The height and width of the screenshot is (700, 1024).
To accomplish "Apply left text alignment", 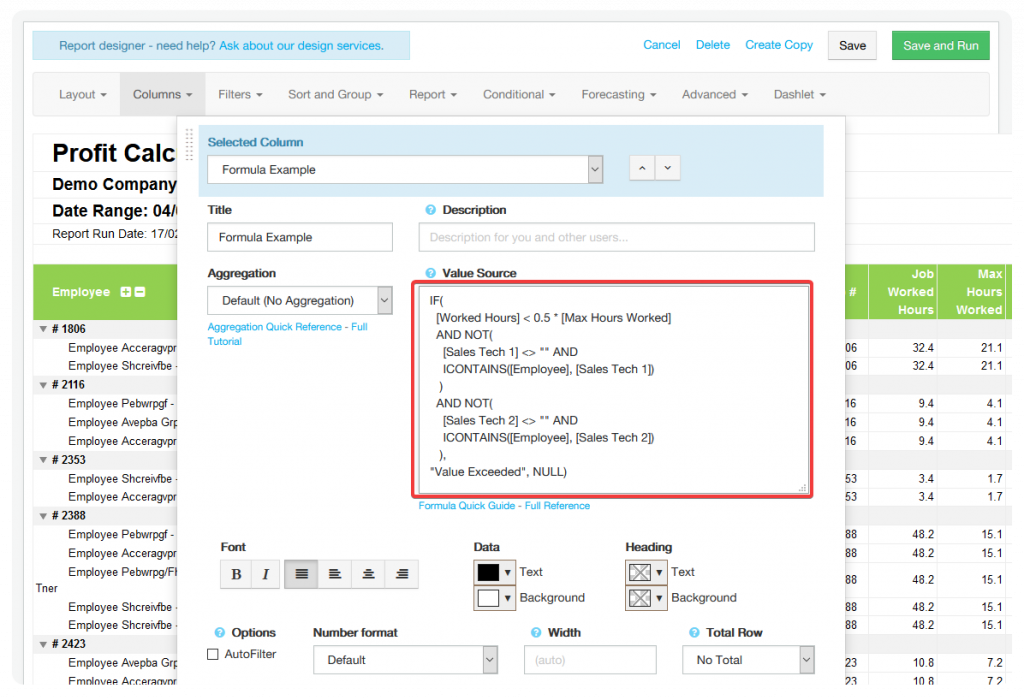I will click(335, 574).
